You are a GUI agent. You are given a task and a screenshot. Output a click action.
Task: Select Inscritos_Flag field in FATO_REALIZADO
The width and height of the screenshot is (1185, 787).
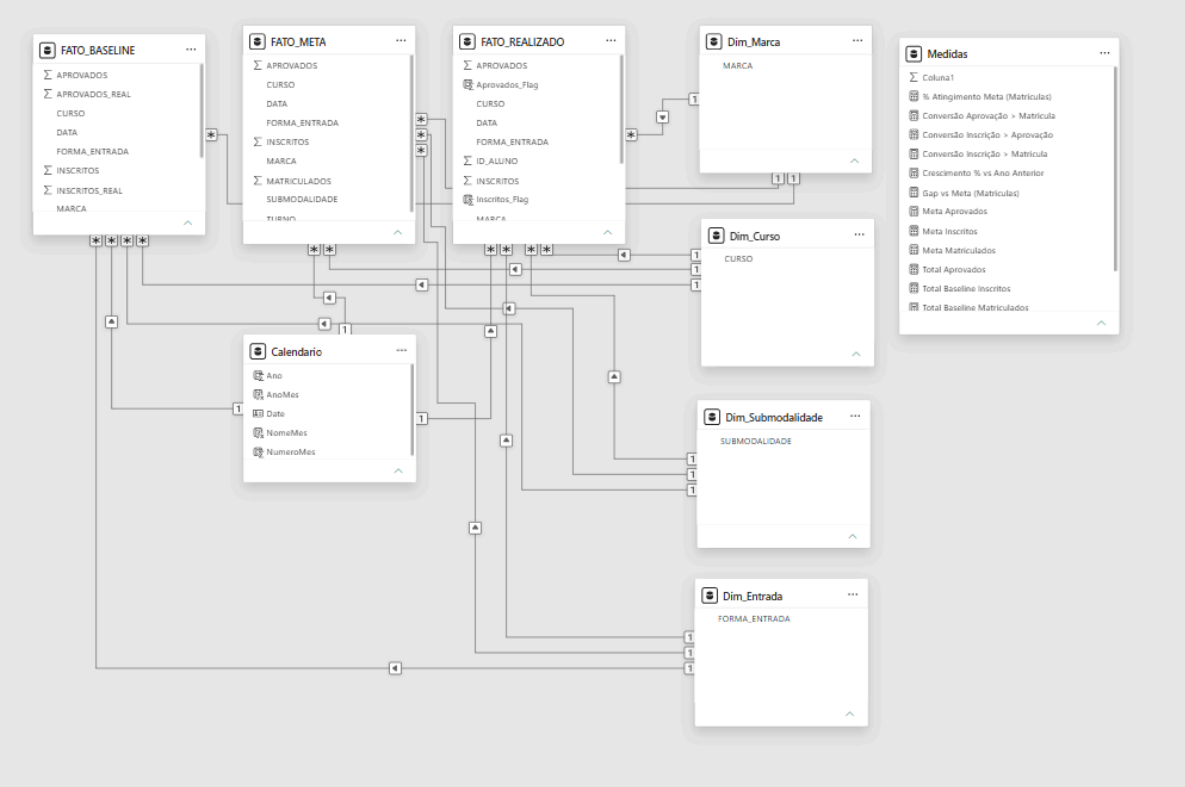click(x=503, y=200)
